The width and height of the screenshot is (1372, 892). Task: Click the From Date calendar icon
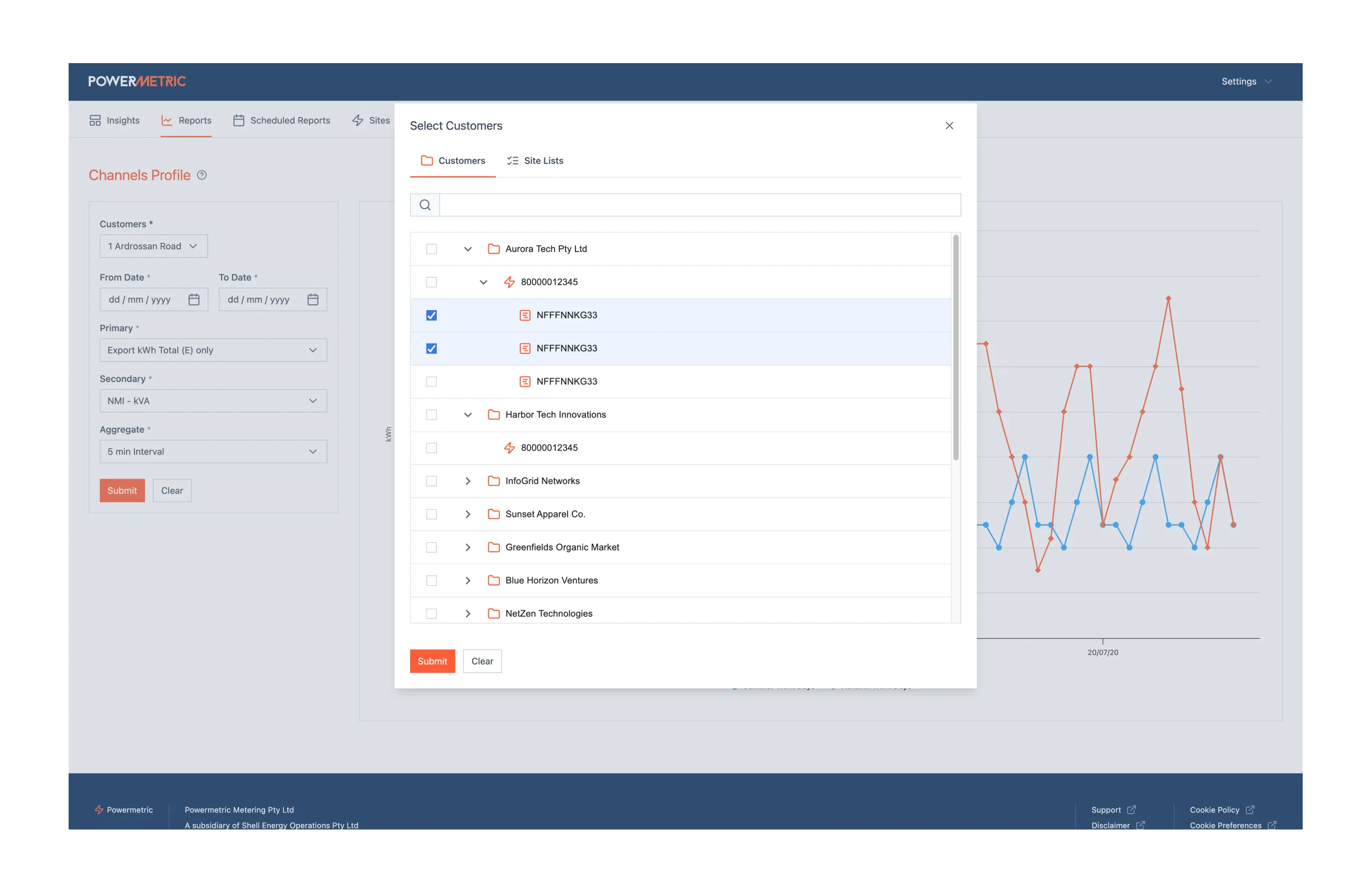(194, 299)
